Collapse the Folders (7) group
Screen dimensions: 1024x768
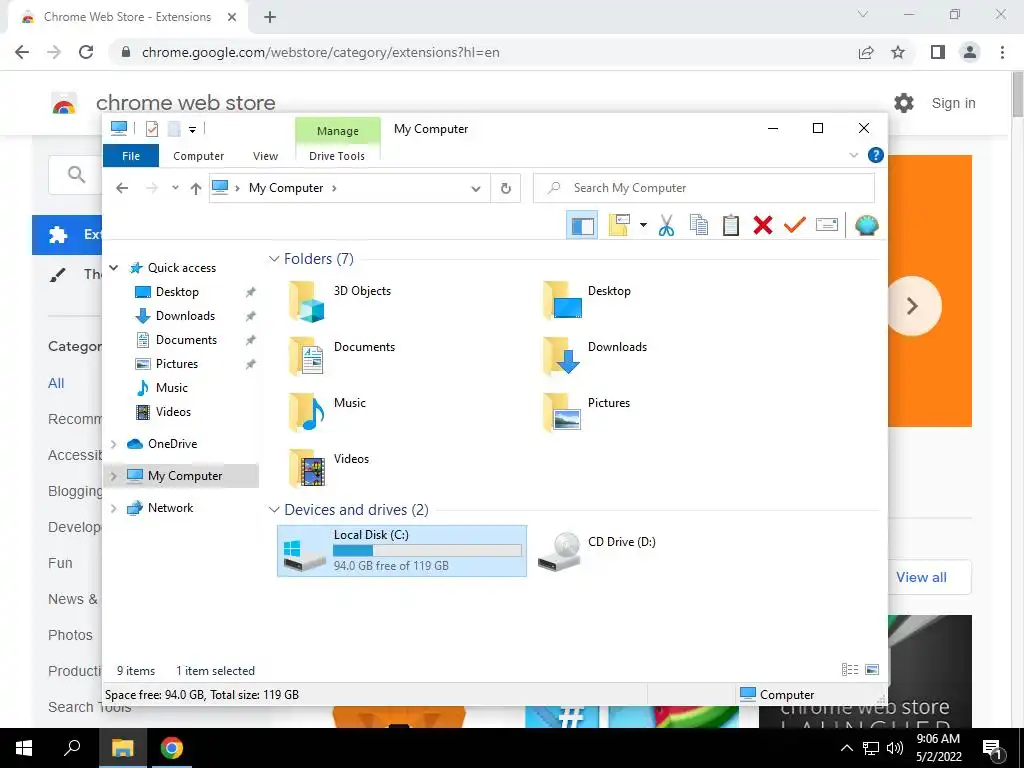tap(274, 259)
